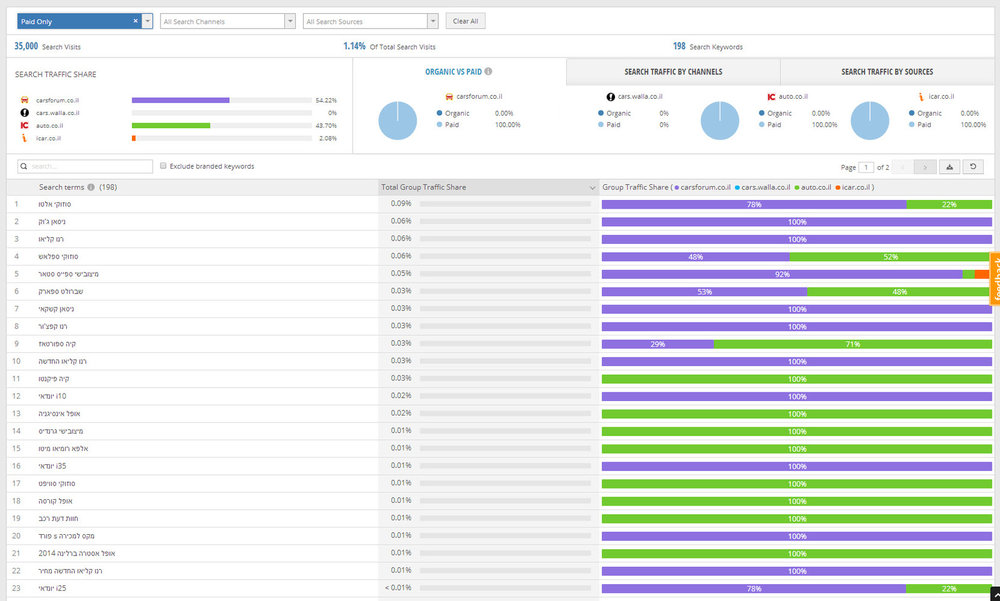Open the Paid Only filter dropdown arrow
Image resolution: width=1000 pixels, height=601 pixels.
pyautogui.click(x=147, y=21)
